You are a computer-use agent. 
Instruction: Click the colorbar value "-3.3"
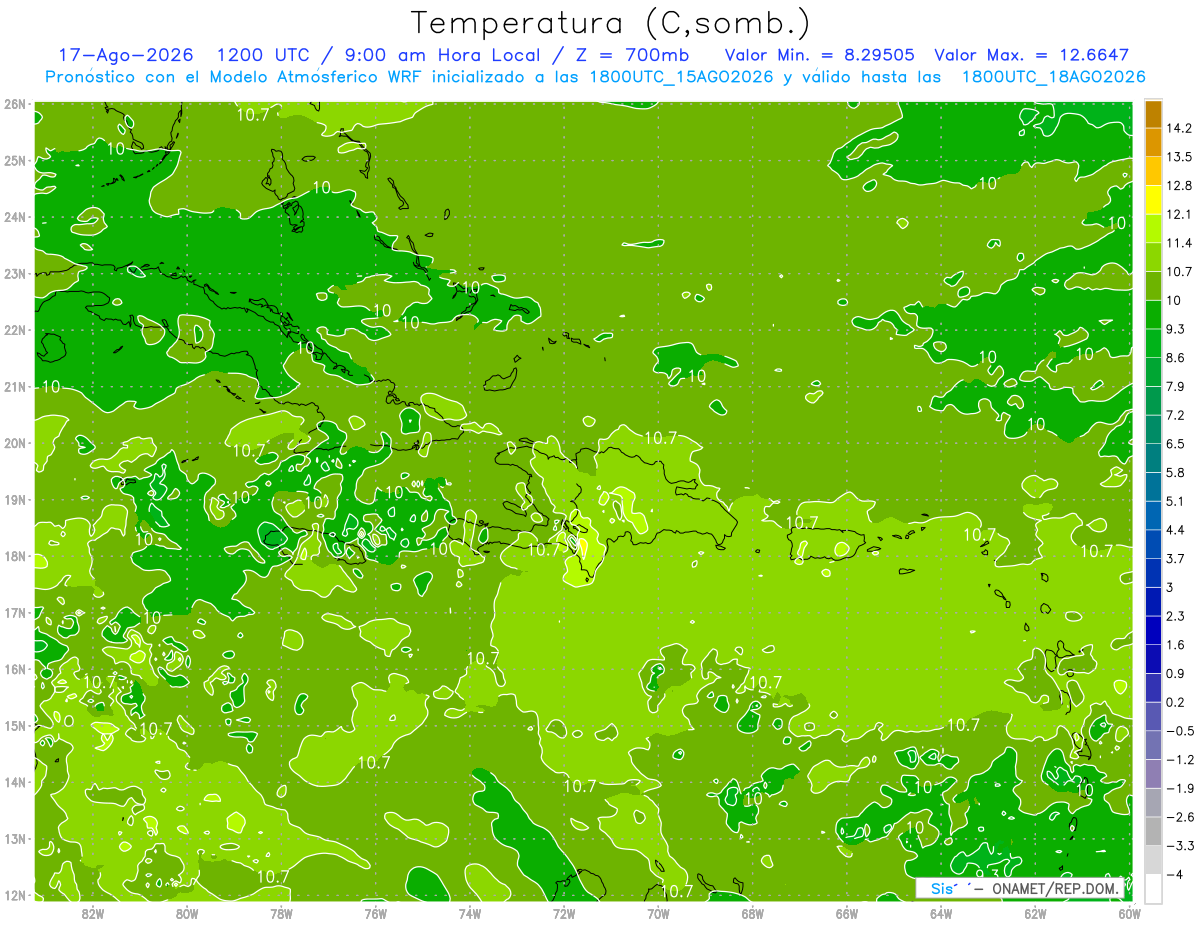[x=1180, y=845]
